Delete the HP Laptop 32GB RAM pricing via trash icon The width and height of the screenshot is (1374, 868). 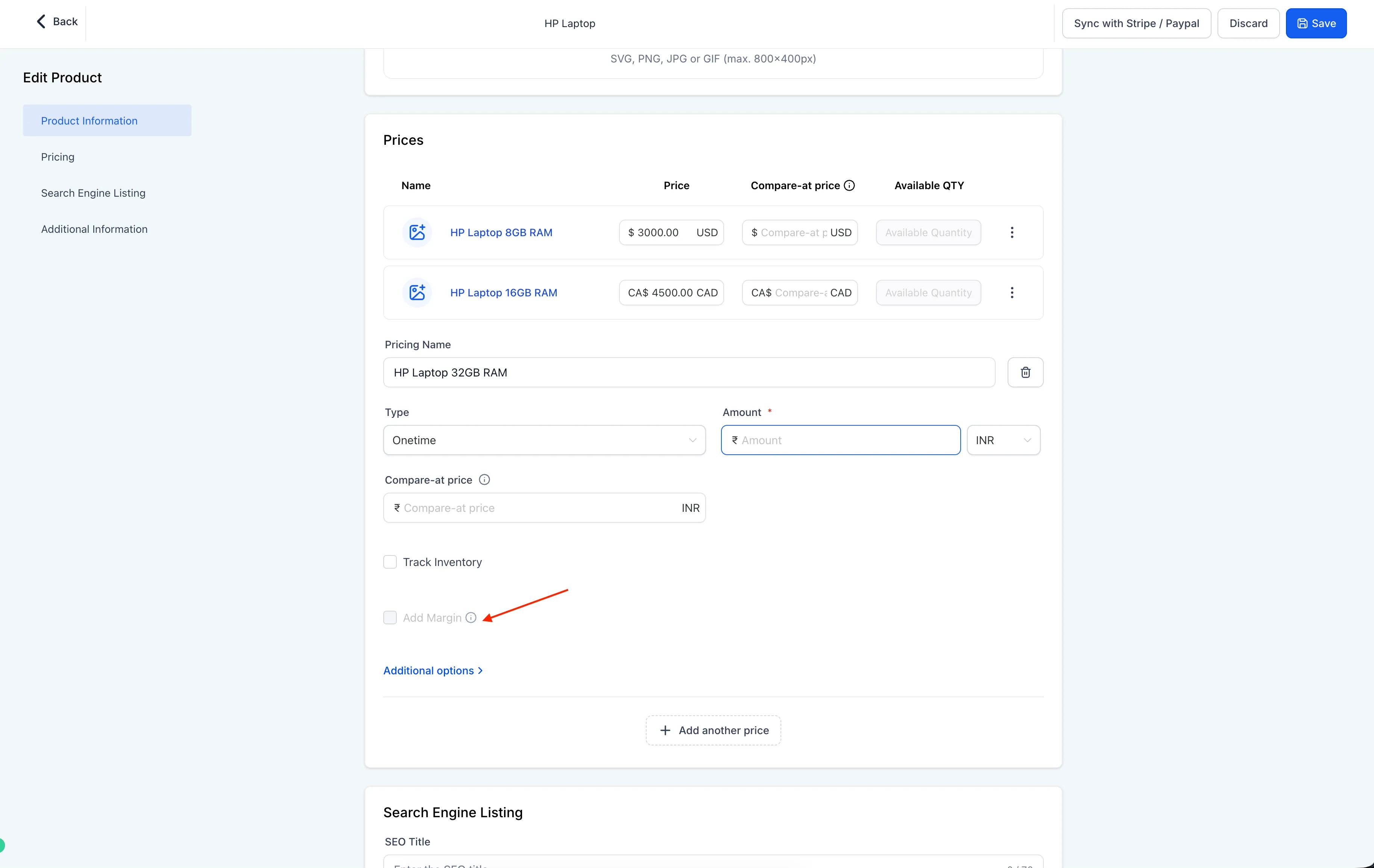click(1025, 372)
